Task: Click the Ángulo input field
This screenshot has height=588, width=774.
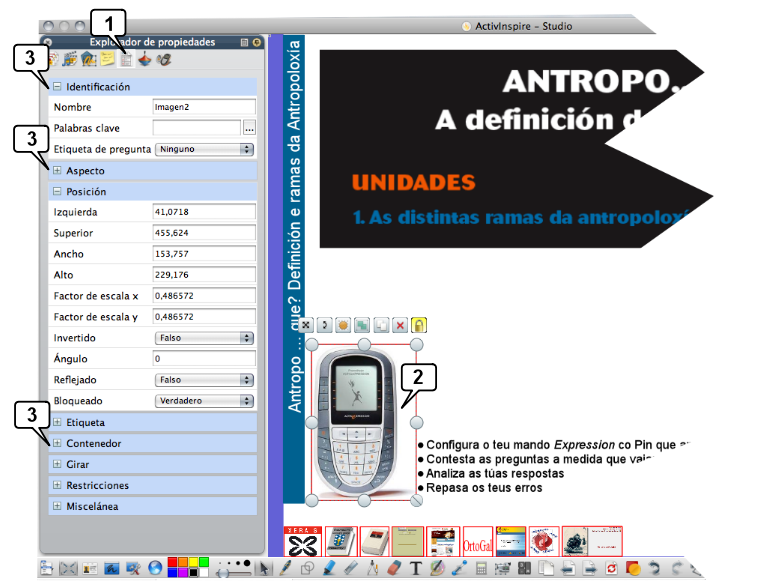Action: pyautogui.click(x=204, y=358)
